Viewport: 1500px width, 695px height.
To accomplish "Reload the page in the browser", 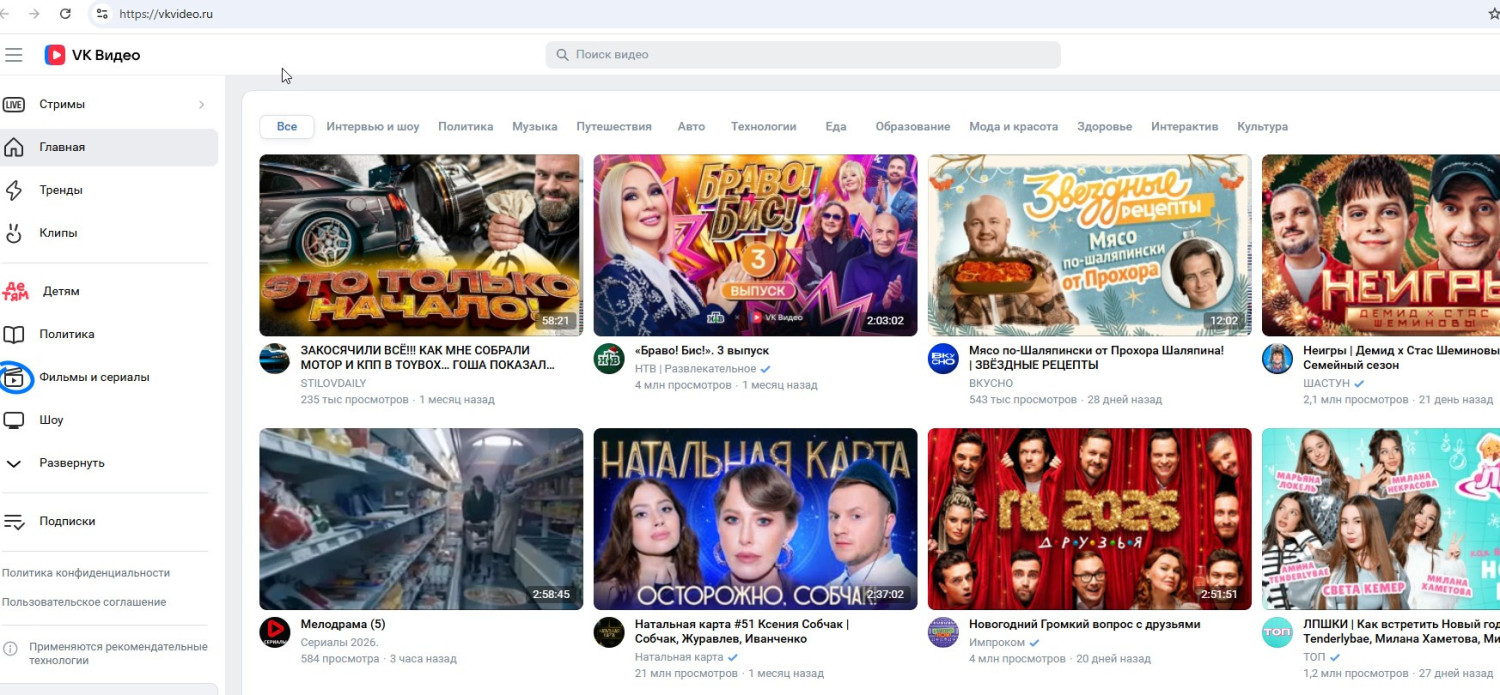I will point(66,14).
